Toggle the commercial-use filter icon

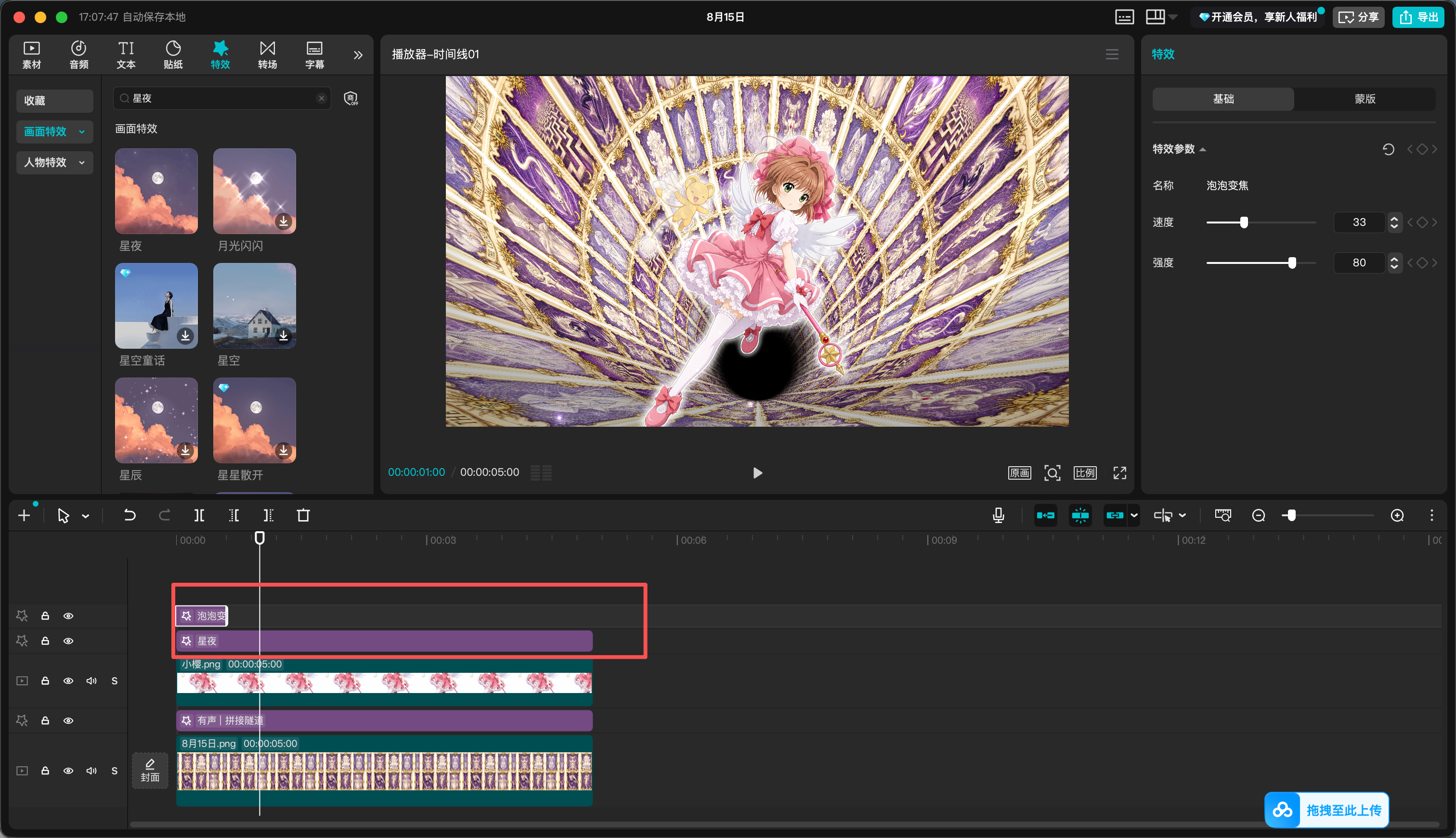pyautogui.click(x=351, y=98)
